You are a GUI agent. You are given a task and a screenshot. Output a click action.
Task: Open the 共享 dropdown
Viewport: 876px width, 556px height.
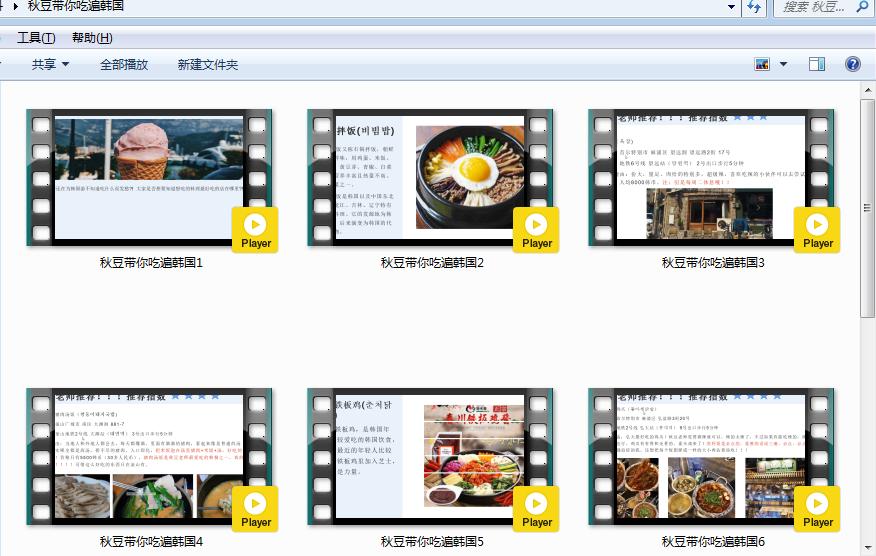(50, 64)
